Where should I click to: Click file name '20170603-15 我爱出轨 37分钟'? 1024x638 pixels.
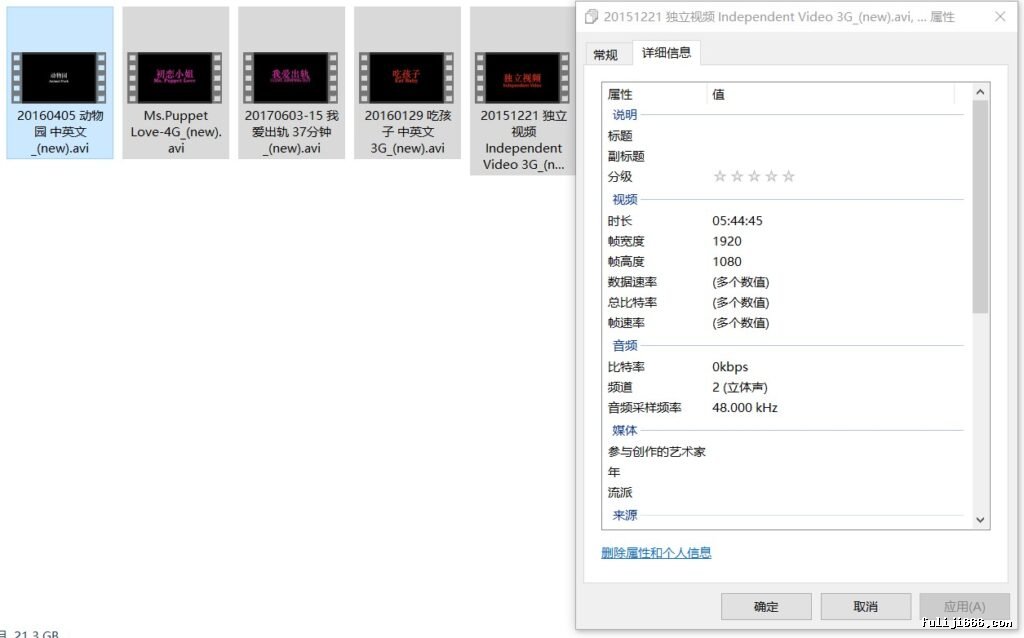291,132
